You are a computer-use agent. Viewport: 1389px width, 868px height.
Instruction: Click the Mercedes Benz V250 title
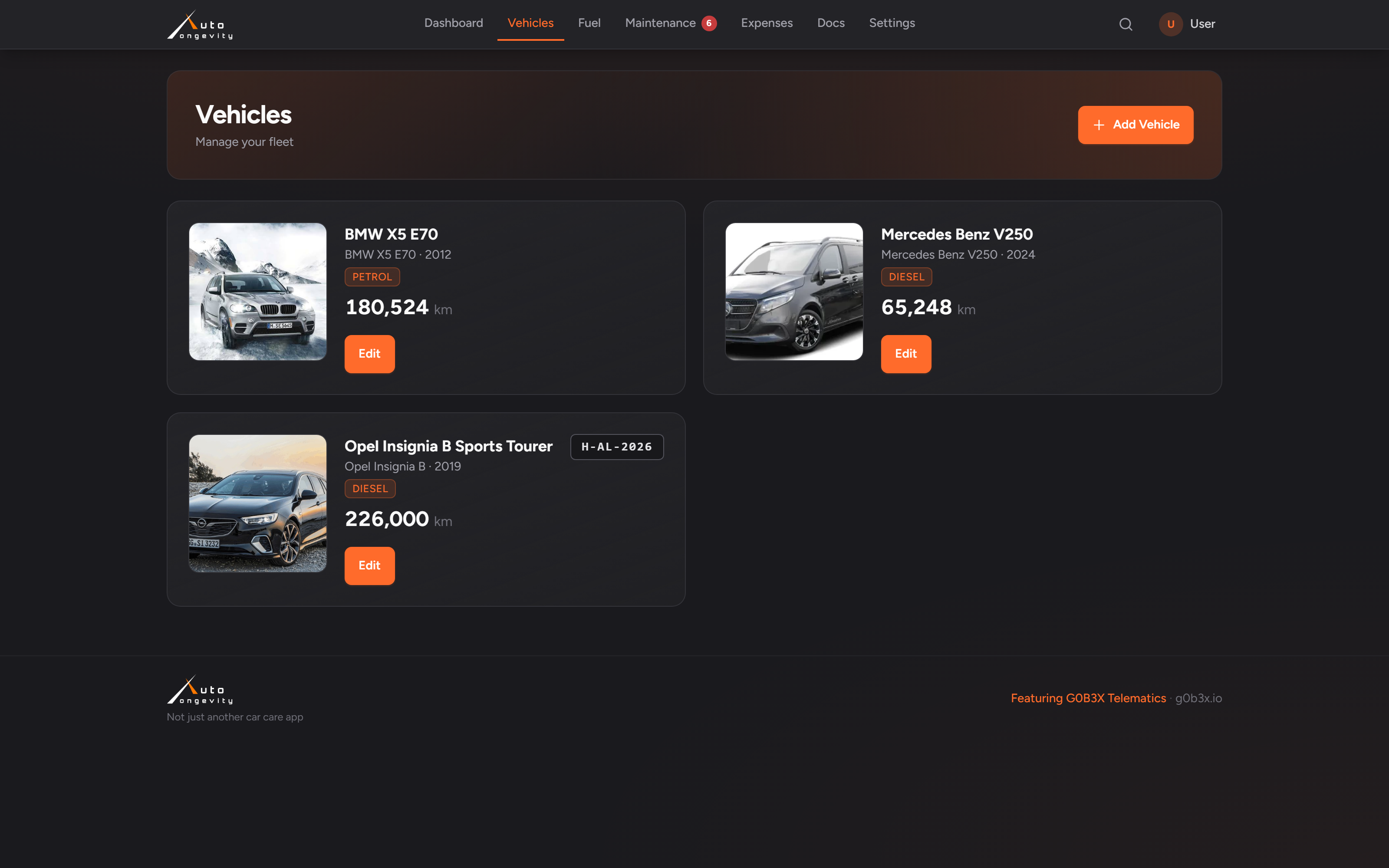pos(957,234)
